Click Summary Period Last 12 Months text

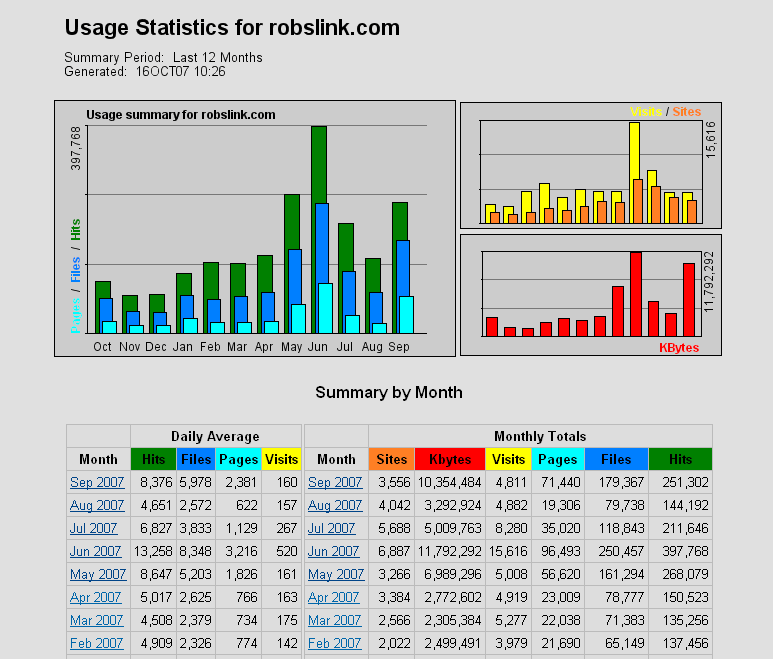[163, 57]
